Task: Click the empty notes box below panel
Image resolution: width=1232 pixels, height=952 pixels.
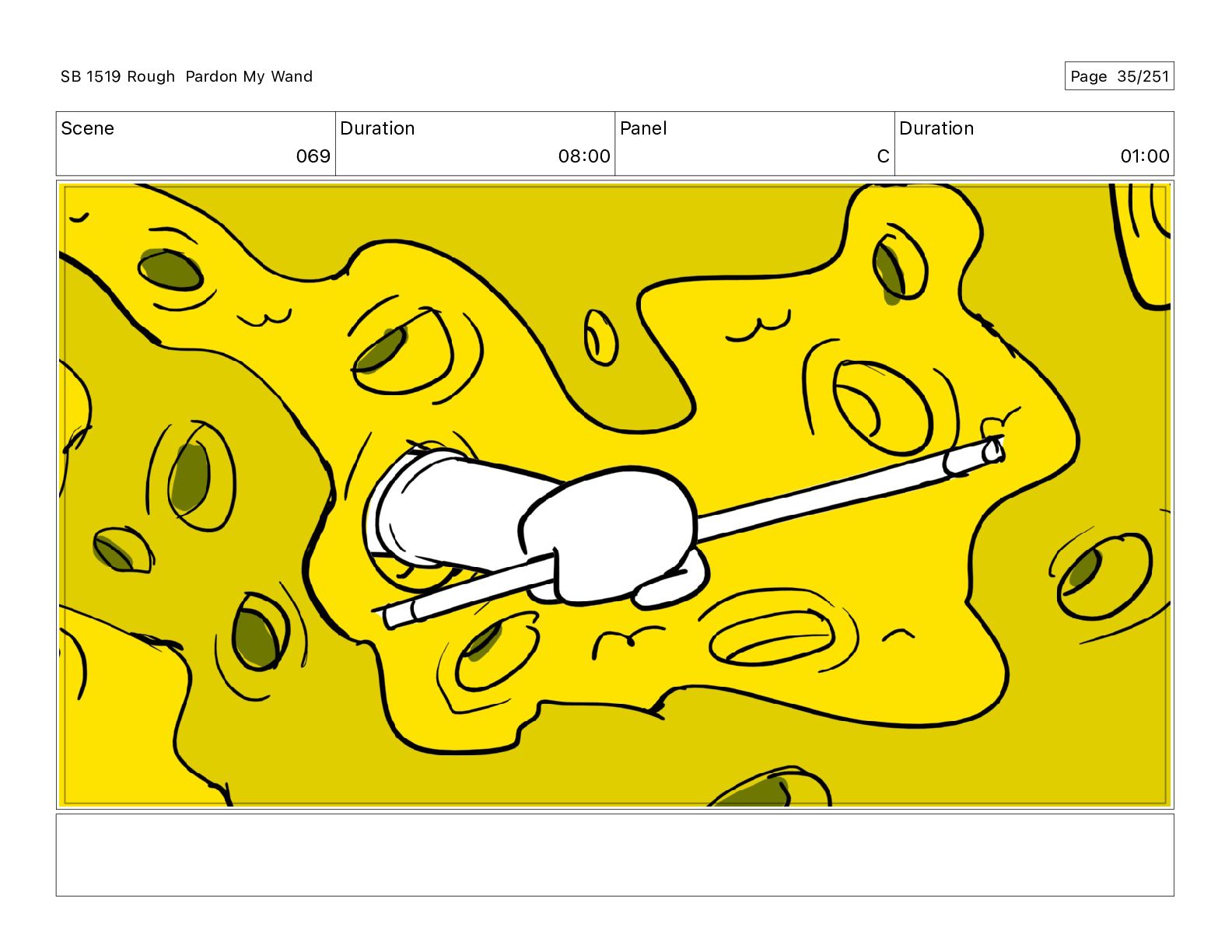Action: [x=614, y=855]
